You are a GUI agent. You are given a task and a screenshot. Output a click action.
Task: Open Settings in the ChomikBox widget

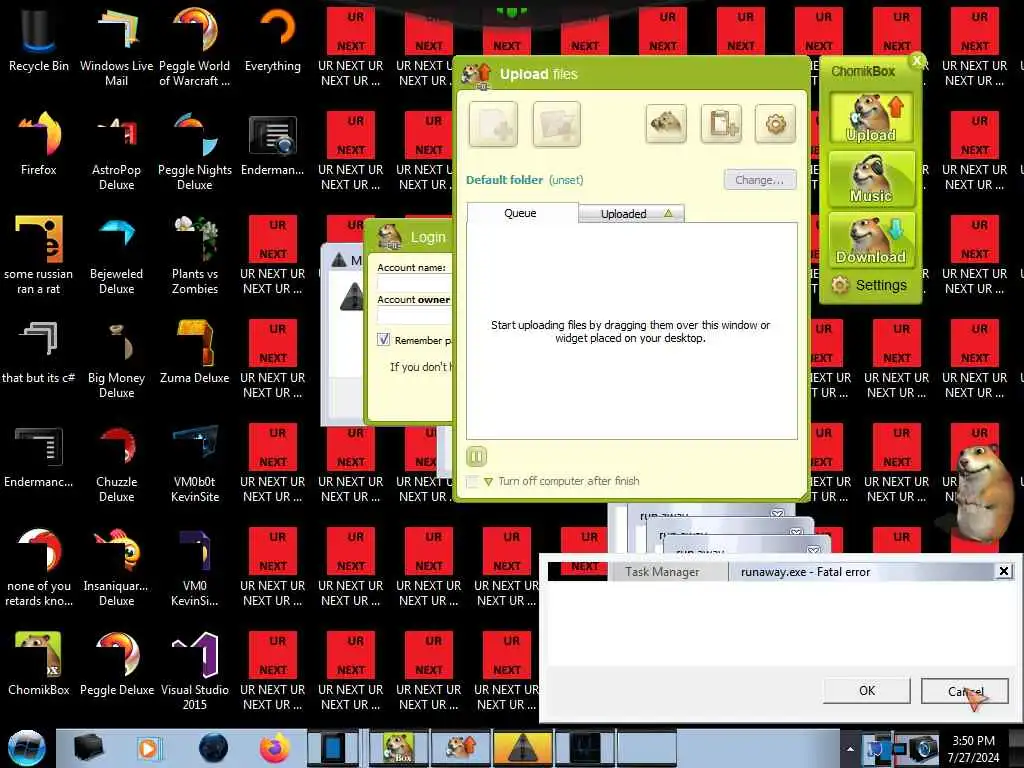[x=869, y=285]
